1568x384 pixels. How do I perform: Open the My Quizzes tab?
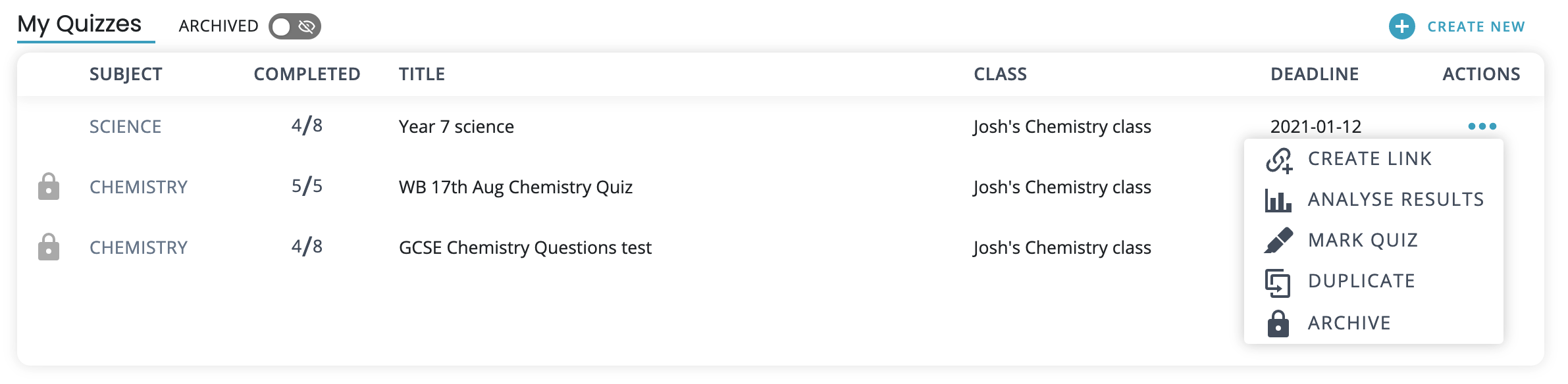80,24
